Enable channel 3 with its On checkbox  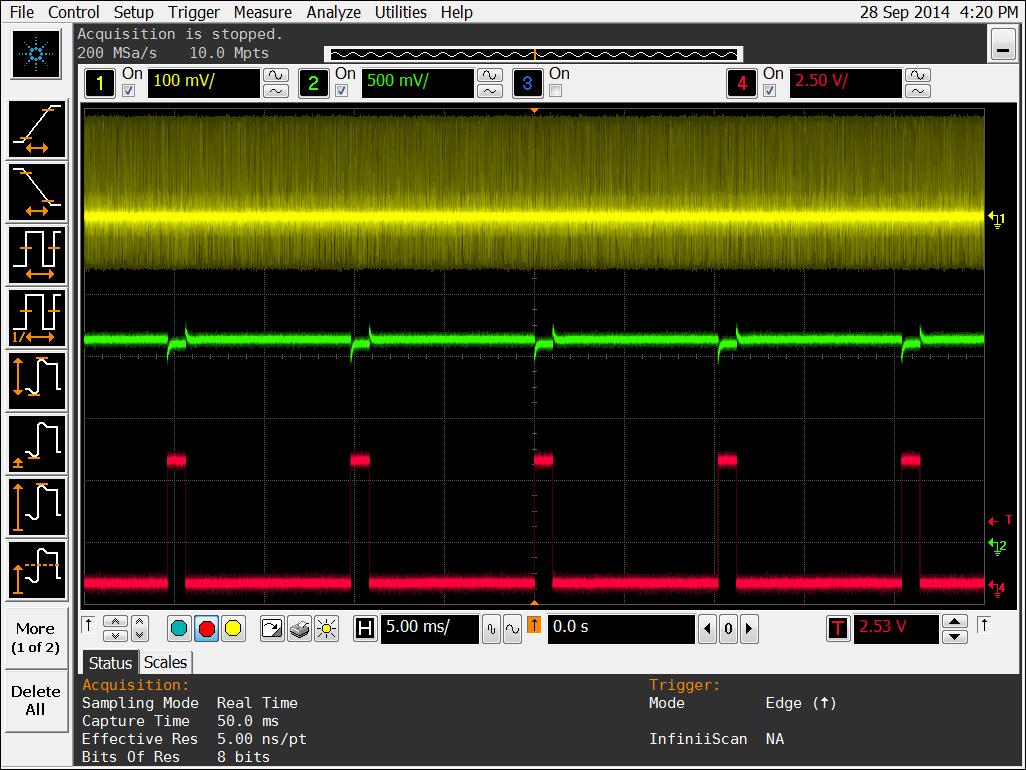[555, 91]
